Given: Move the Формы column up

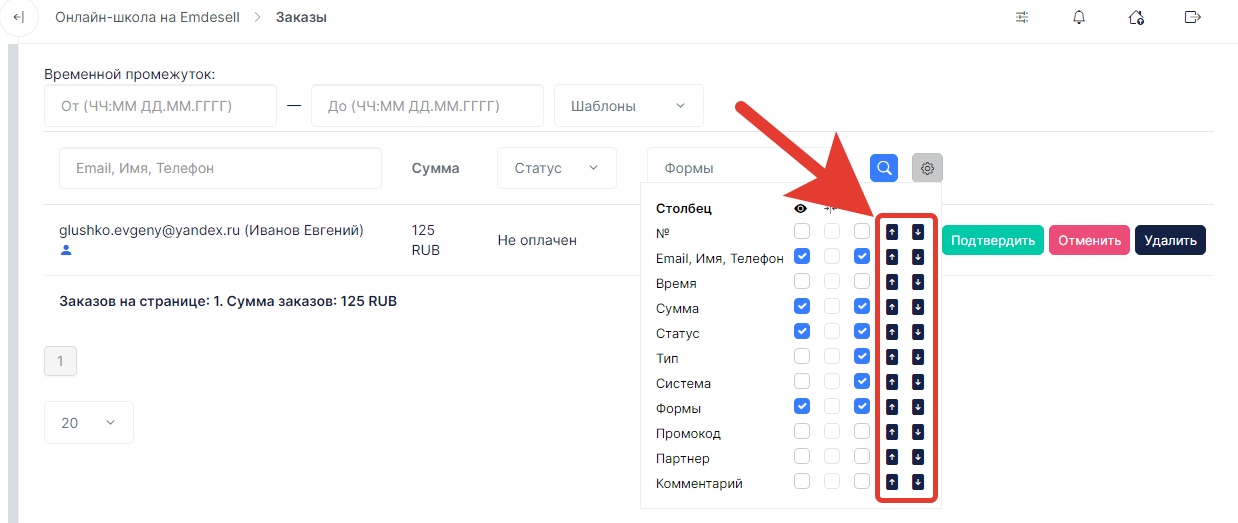Looking at the screenshot, I should [893, 407].
